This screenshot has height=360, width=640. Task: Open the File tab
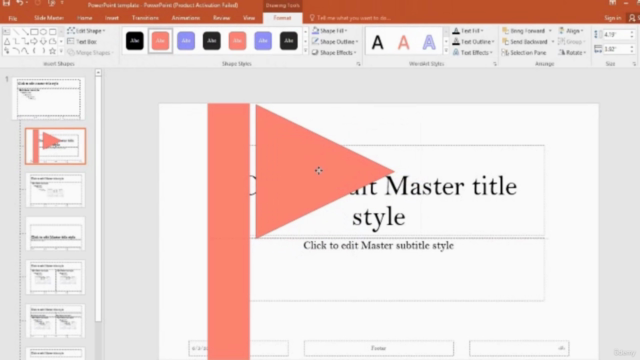13,18
